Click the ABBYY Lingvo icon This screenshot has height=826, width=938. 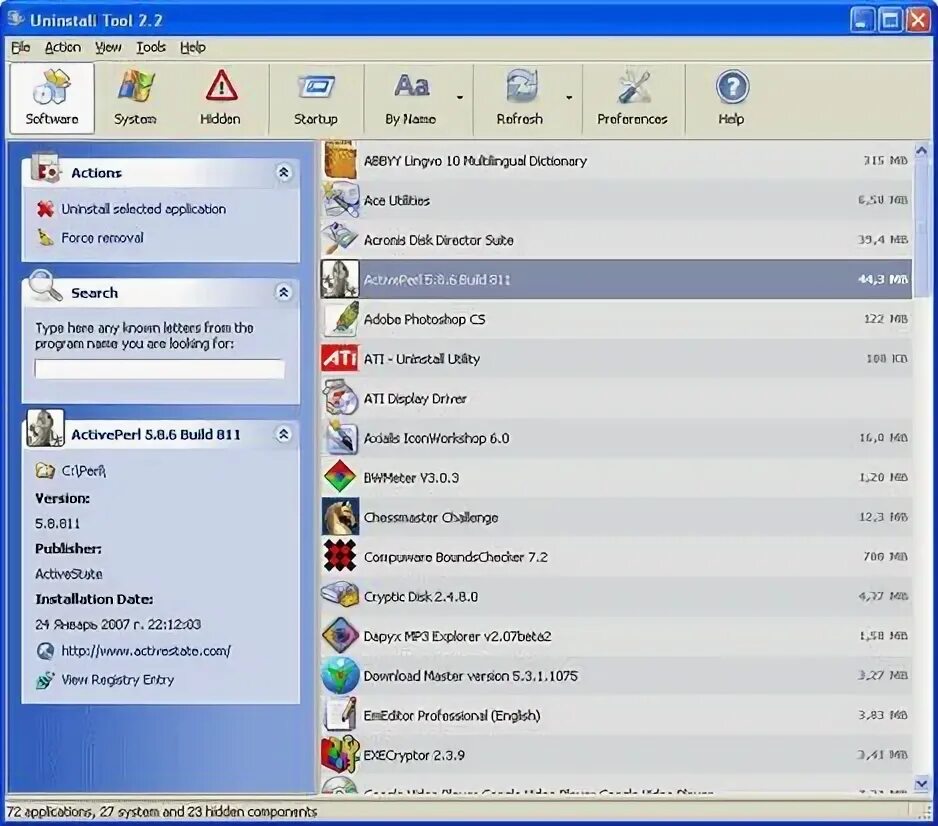point(340,160)
